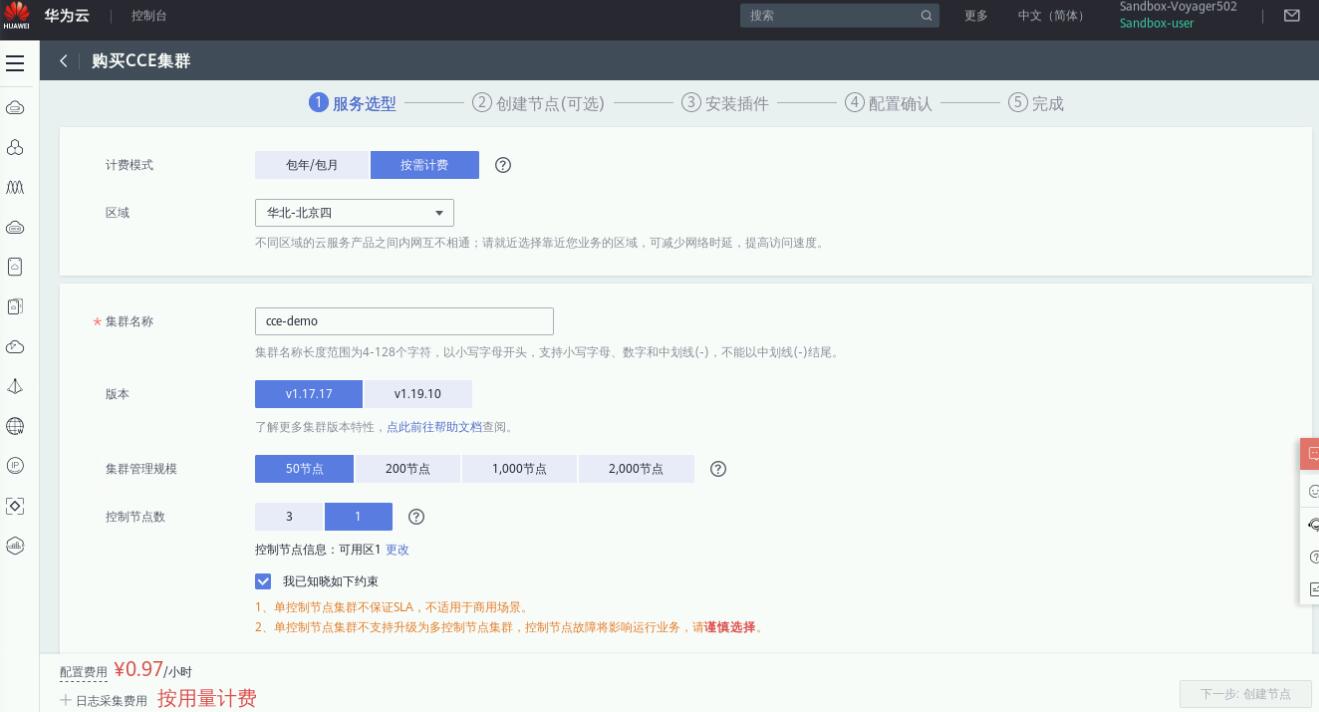
Task: Go to step 4 配置确认
Action: 888,104
